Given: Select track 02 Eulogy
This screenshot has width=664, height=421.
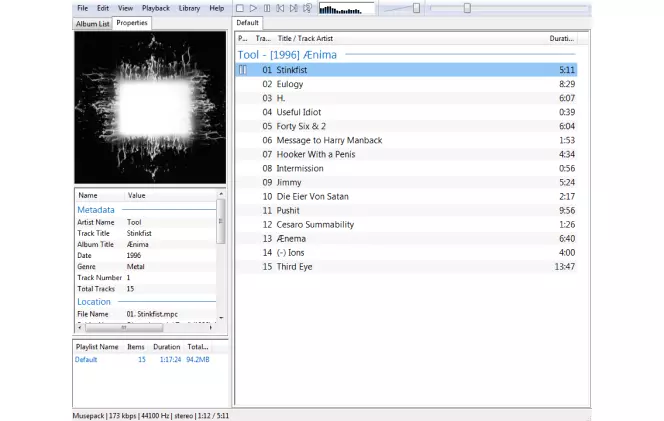Looking at the screenshot, I should coord(406,84).
